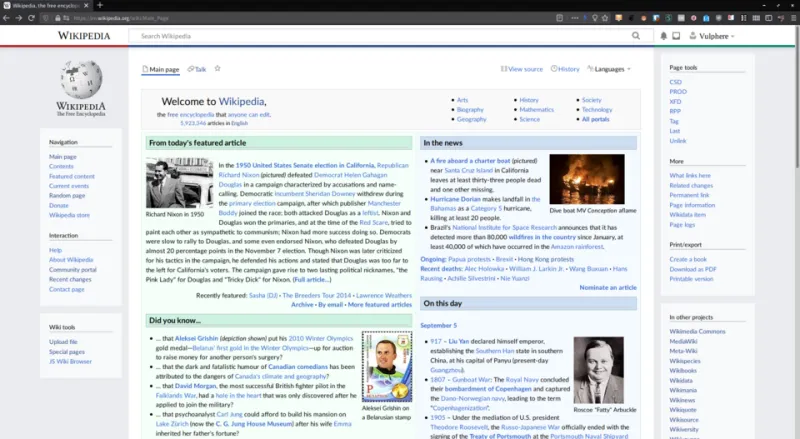This screenshot has height=439, width=800.
Task: Open the Mathematics portal link
Action: pyautogui.click(x=536, y=109)
